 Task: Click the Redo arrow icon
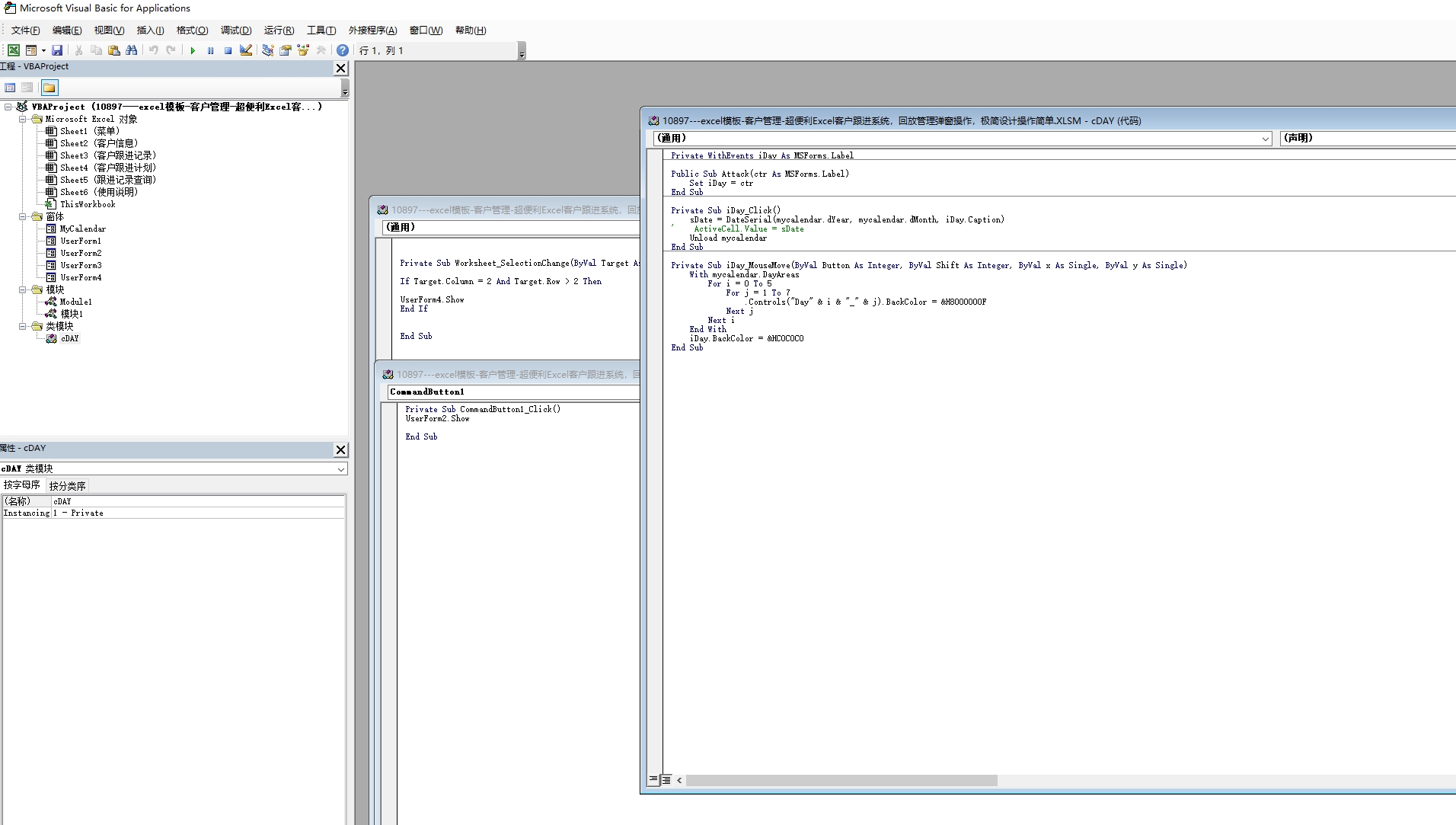[171, 50]
